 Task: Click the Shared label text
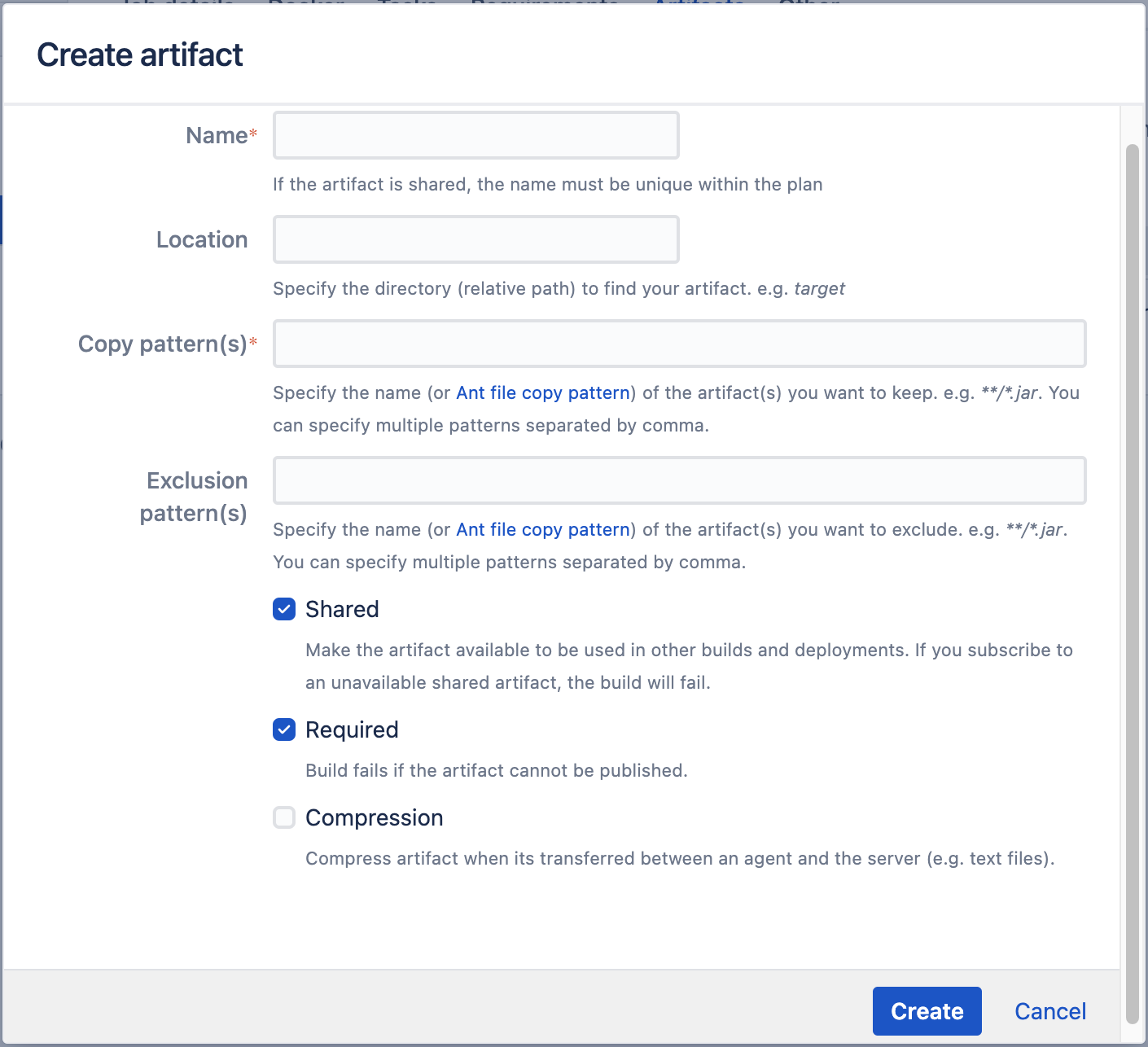click(342, 609)
